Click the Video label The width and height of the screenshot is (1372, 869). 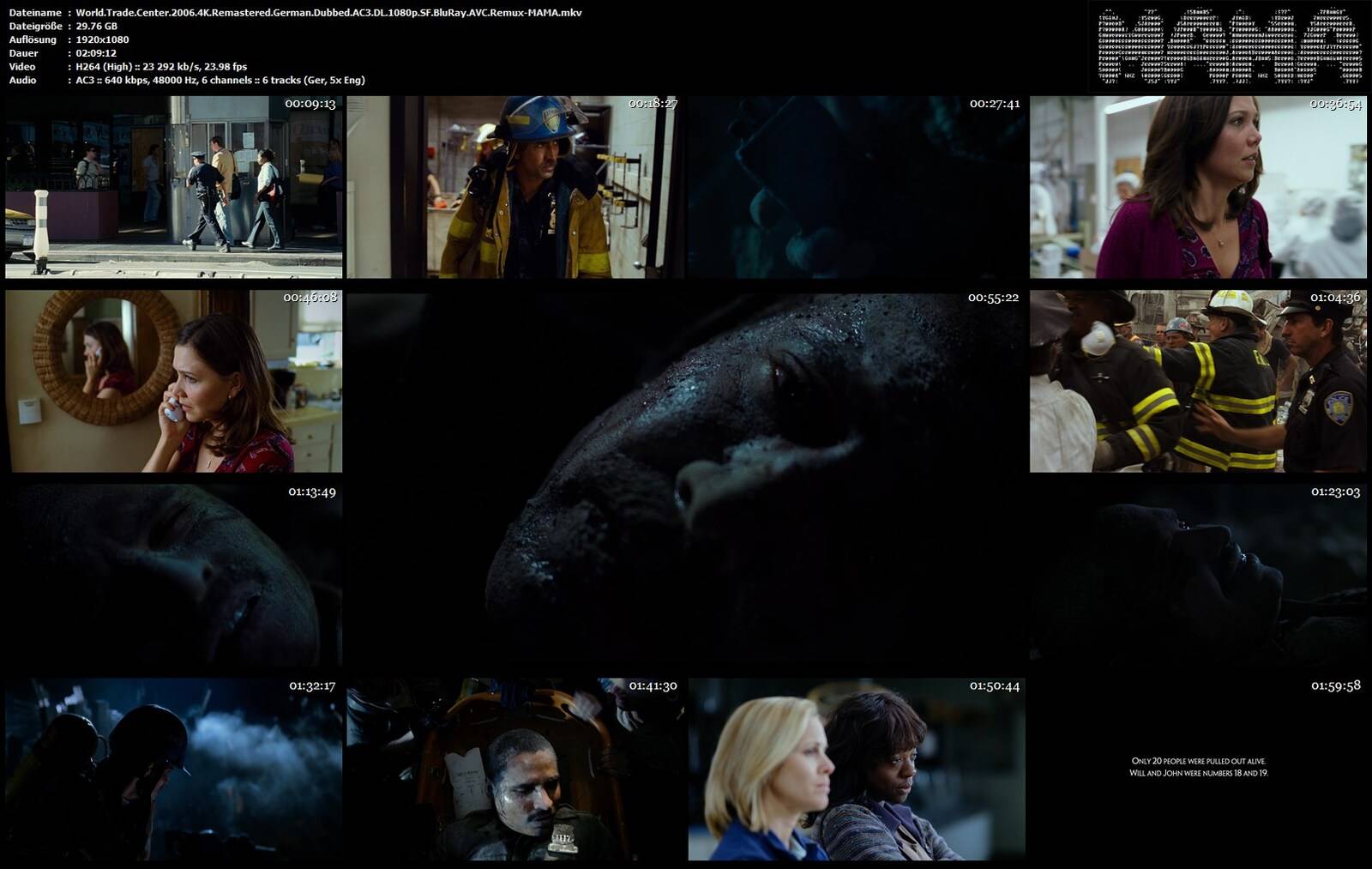point(22,66)
